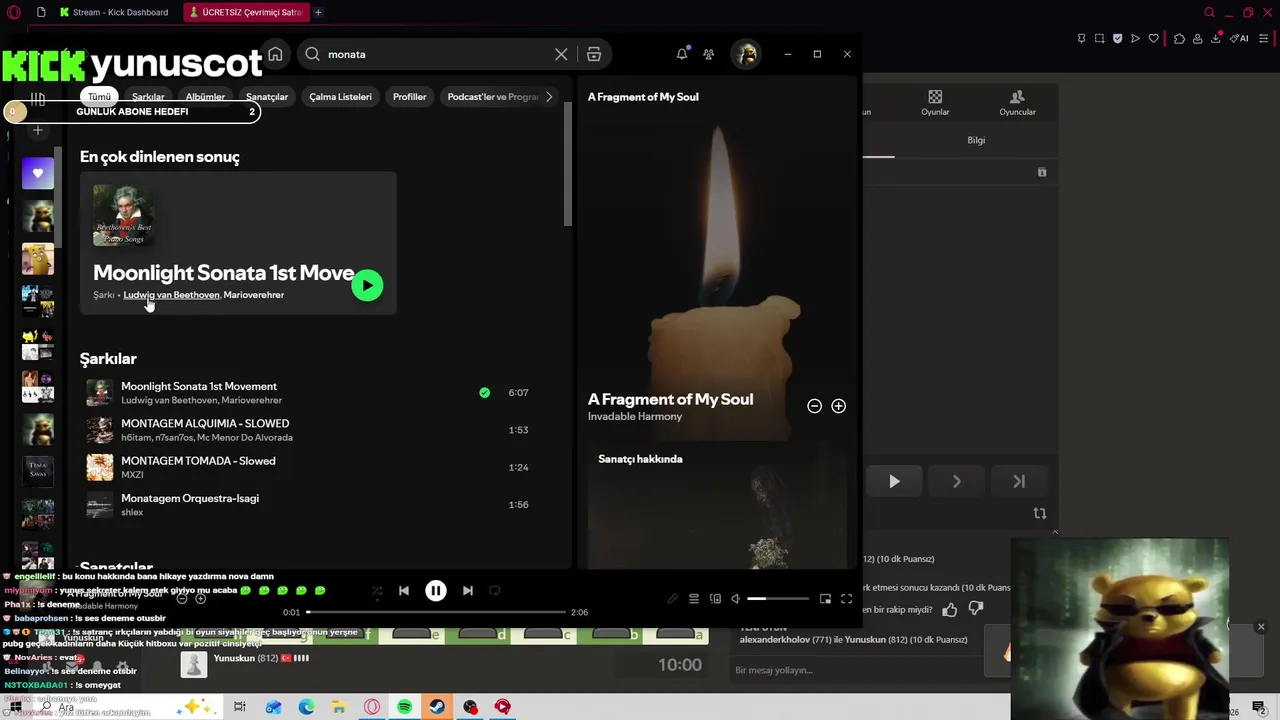1280x720 pixels.
Task: Toggle repeat in Spotify player
Action: click(494, 591)
